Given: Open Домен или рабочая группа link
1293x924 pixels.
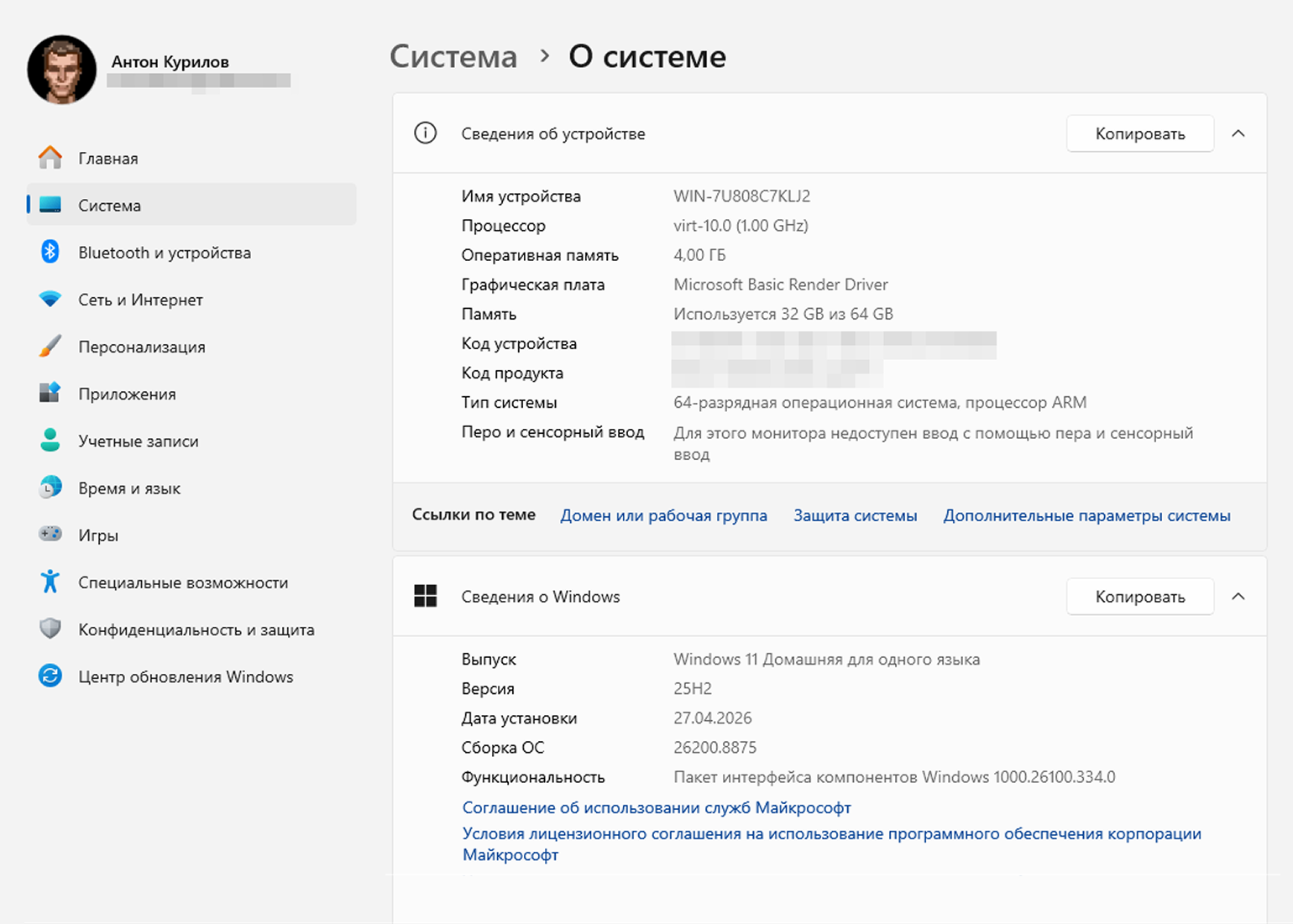Looking at the screenshot, I should [x=663, y=515].
